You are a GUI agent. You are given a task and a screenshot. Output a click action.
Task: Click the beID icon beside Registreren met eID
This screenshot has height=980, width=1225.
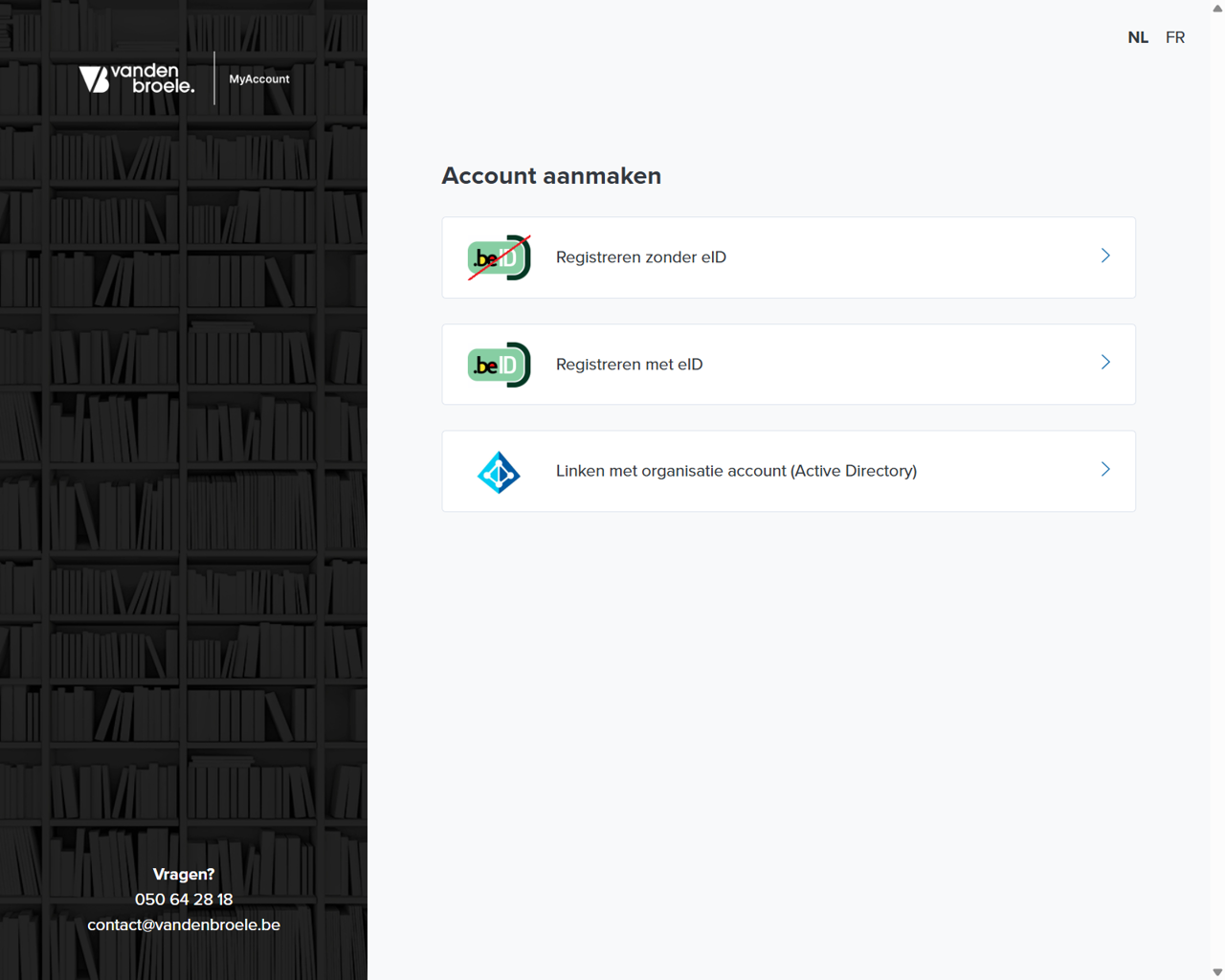click(x=499, y=365)
